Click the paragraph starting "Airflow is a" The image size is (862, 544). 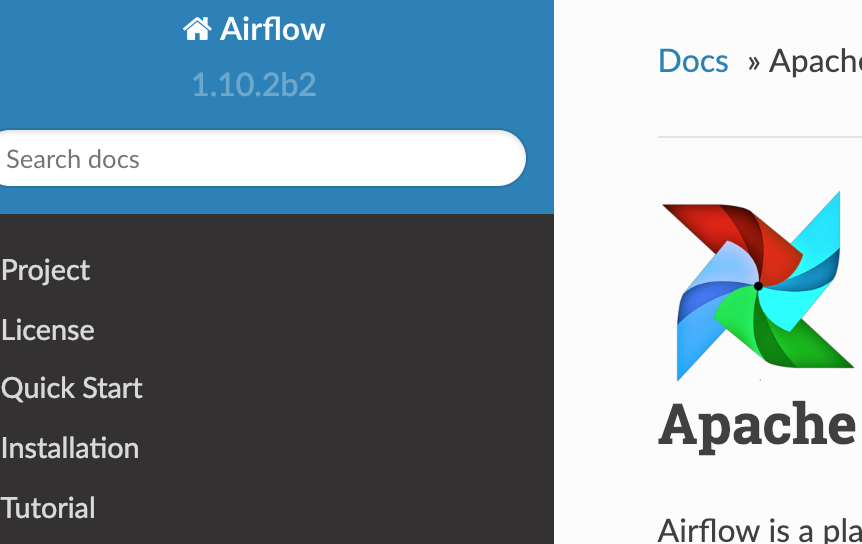tap(760, 530)
